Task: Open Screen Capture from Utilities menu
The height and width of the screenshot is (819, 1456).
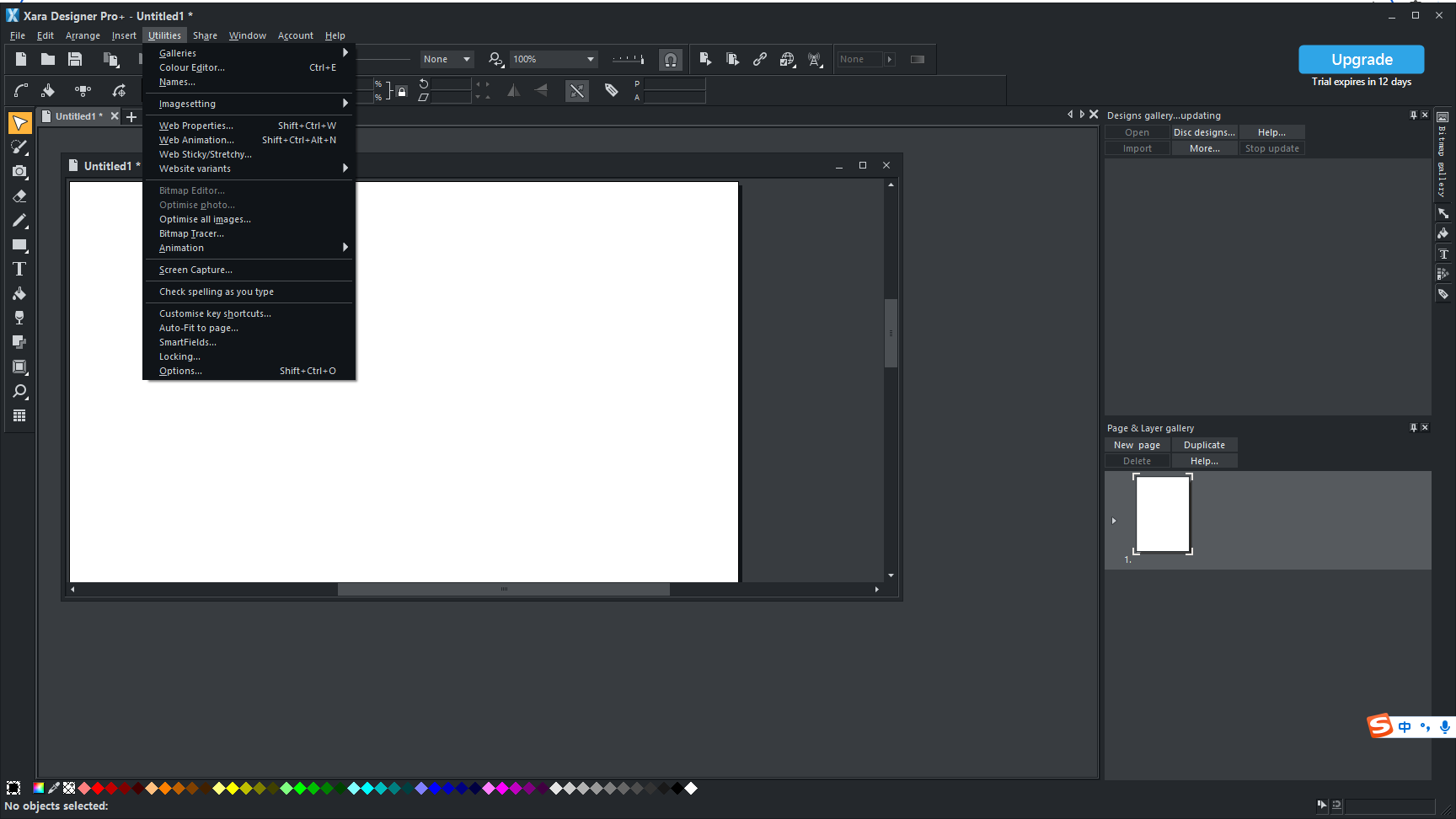Action: coord(195,270)
